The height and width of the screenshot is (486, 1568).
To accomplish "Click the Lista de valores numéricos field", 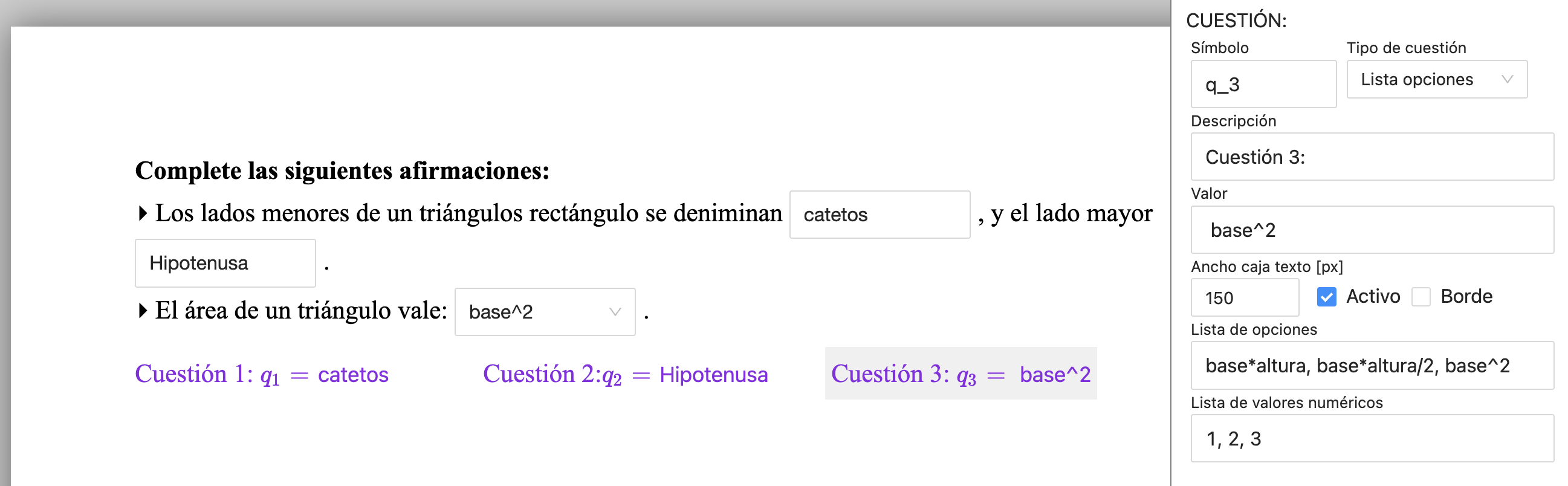I will (x=1372, y=438).
